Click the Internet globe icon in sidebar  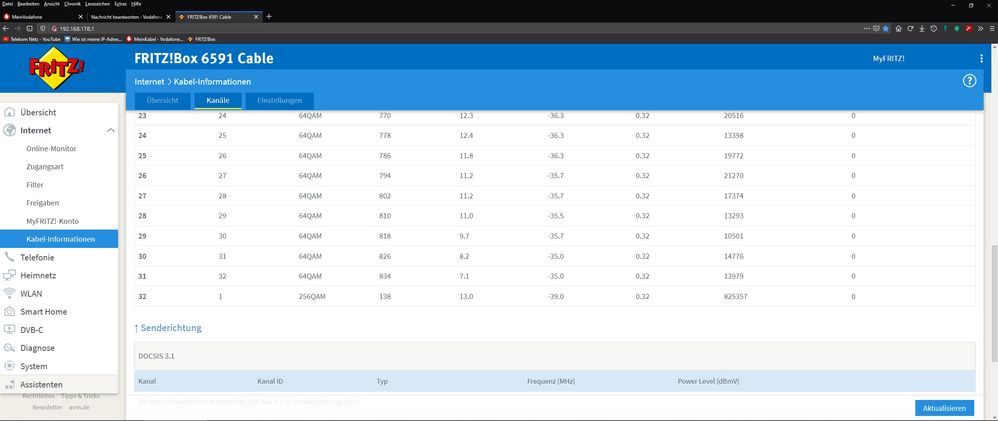(x=10, y=131)
